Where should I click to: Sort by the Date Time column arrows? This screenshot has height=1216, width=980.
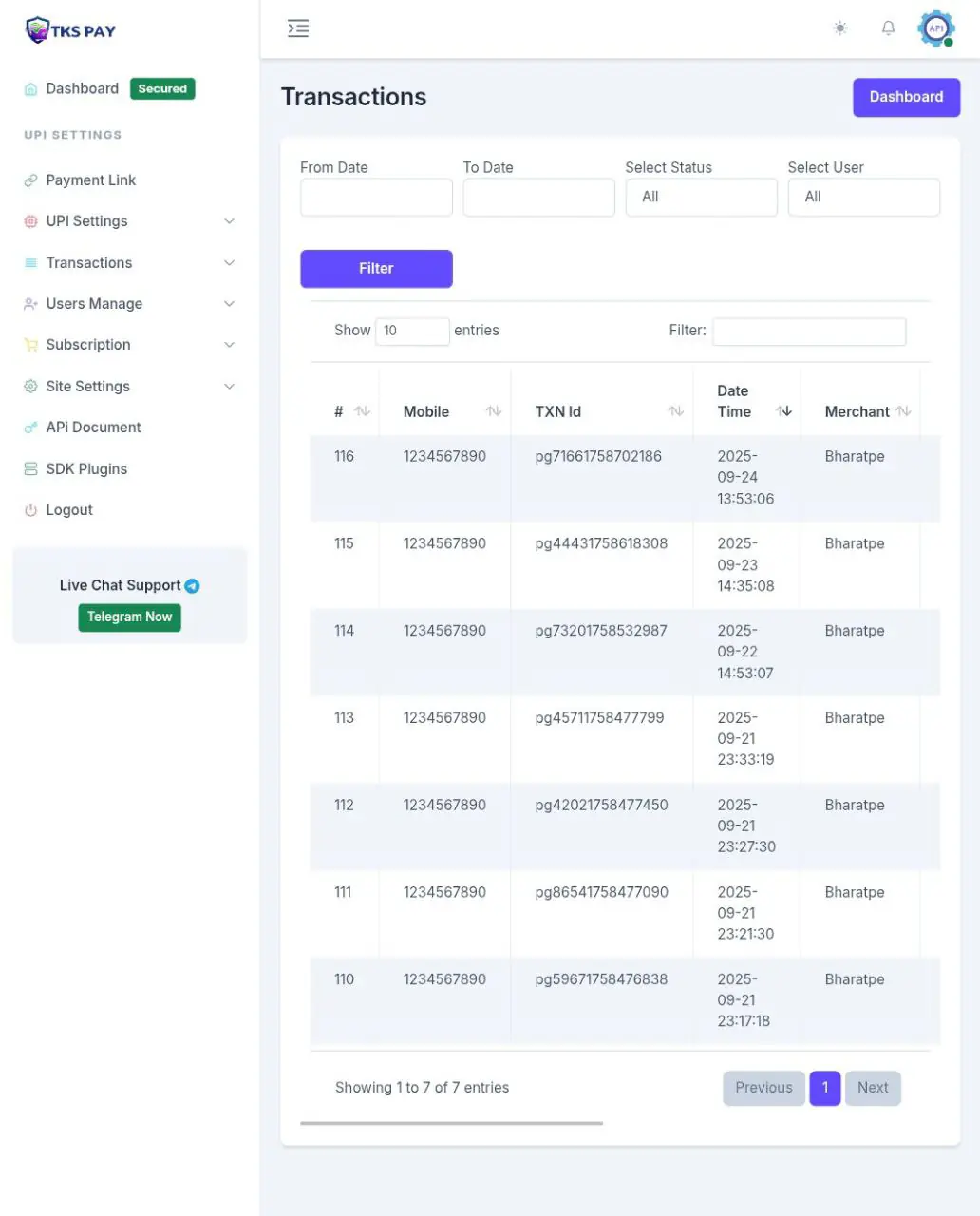(783, 411)
